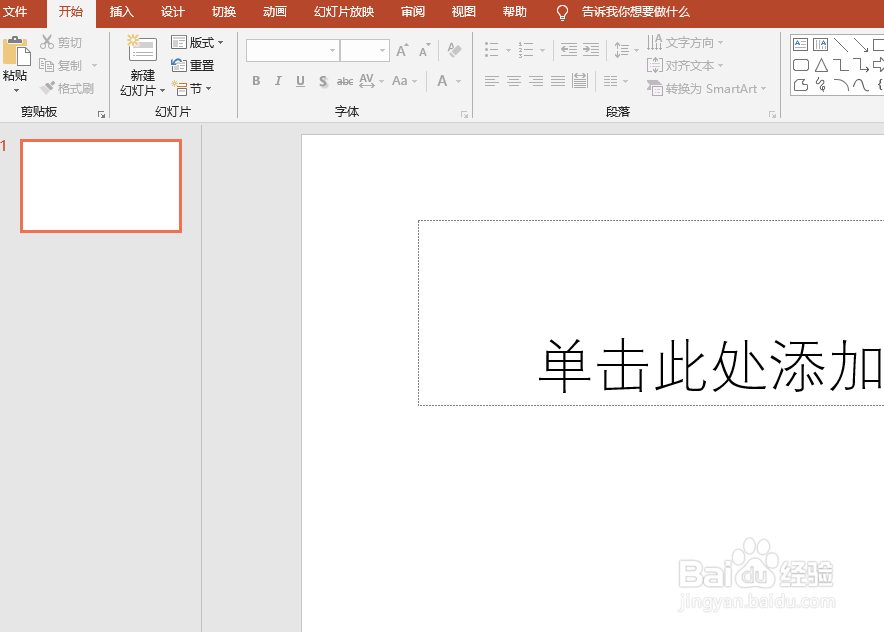Select the Elbow Connector shape
This screenshot has height=632, width=884.
841,65
